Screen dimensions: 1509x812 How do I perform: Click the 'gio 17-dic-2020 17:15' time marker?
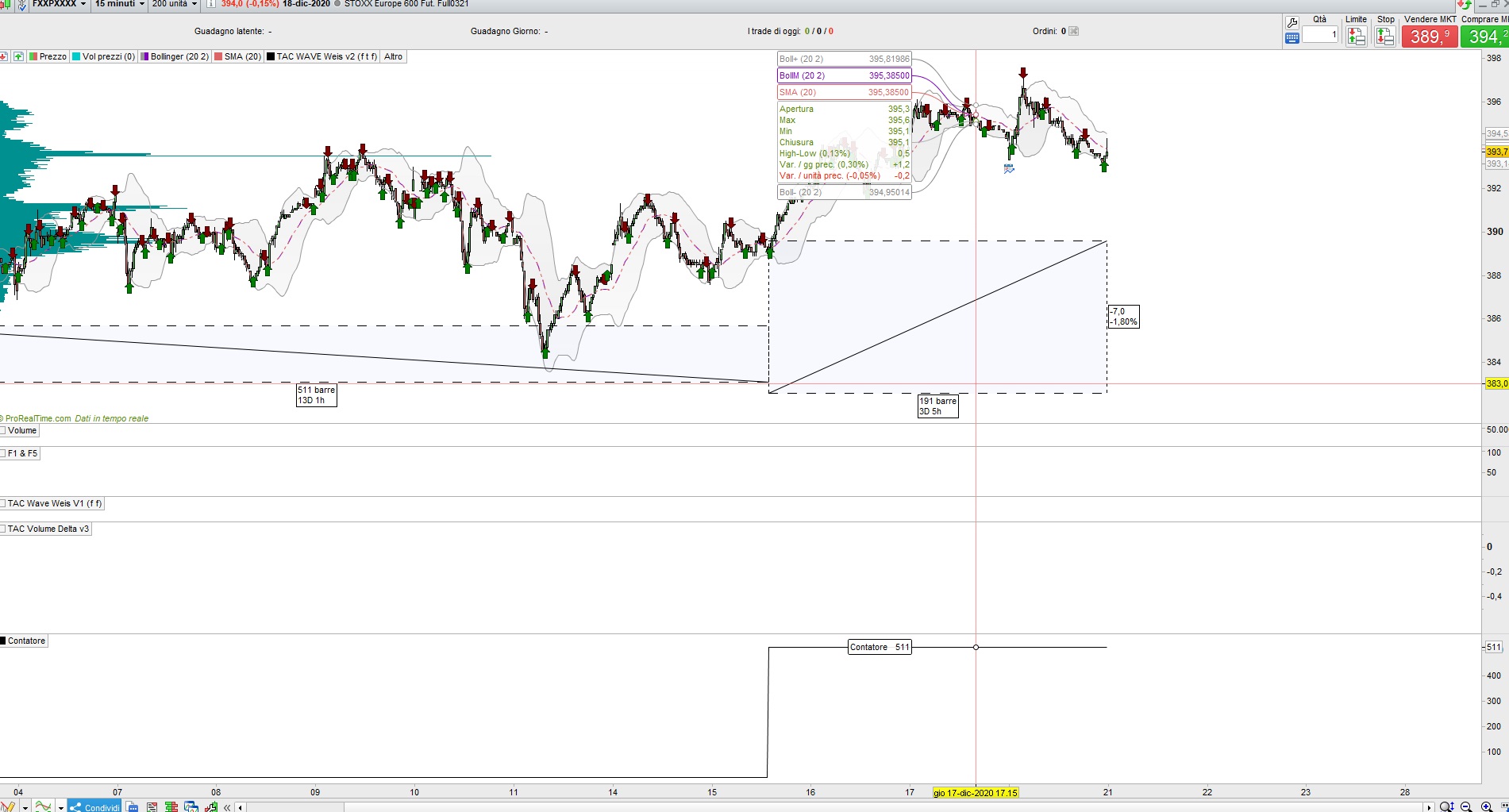click(976, 792)
